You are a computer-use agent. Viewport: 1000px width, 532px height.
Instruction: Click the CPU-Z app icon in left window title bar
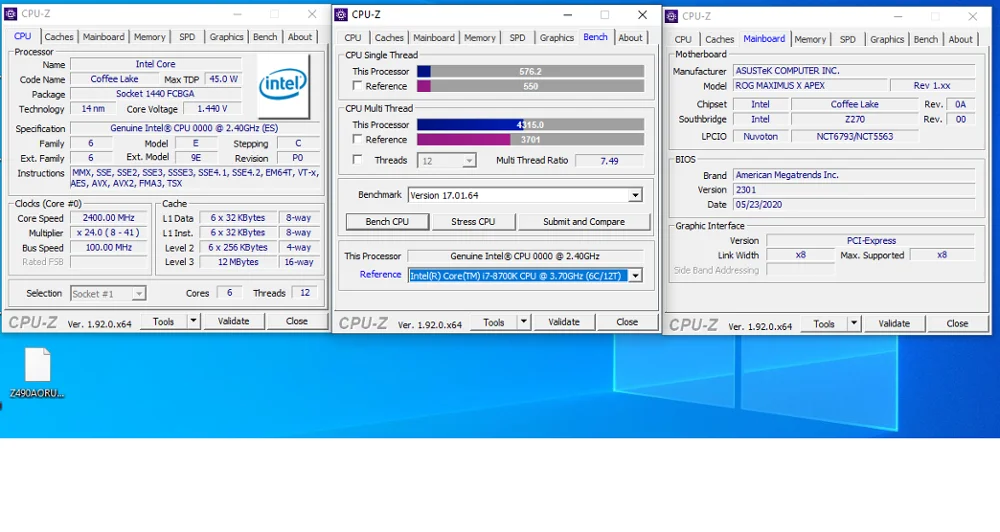point(10,14)
